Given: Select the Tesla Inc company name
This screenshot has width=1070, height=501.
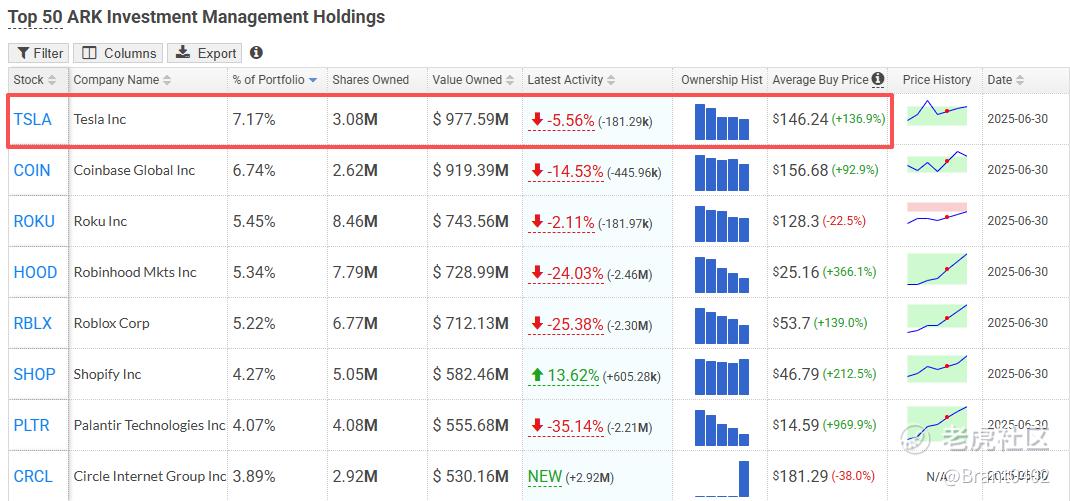Looking at the screenshot, I should (x=100, y=119).
